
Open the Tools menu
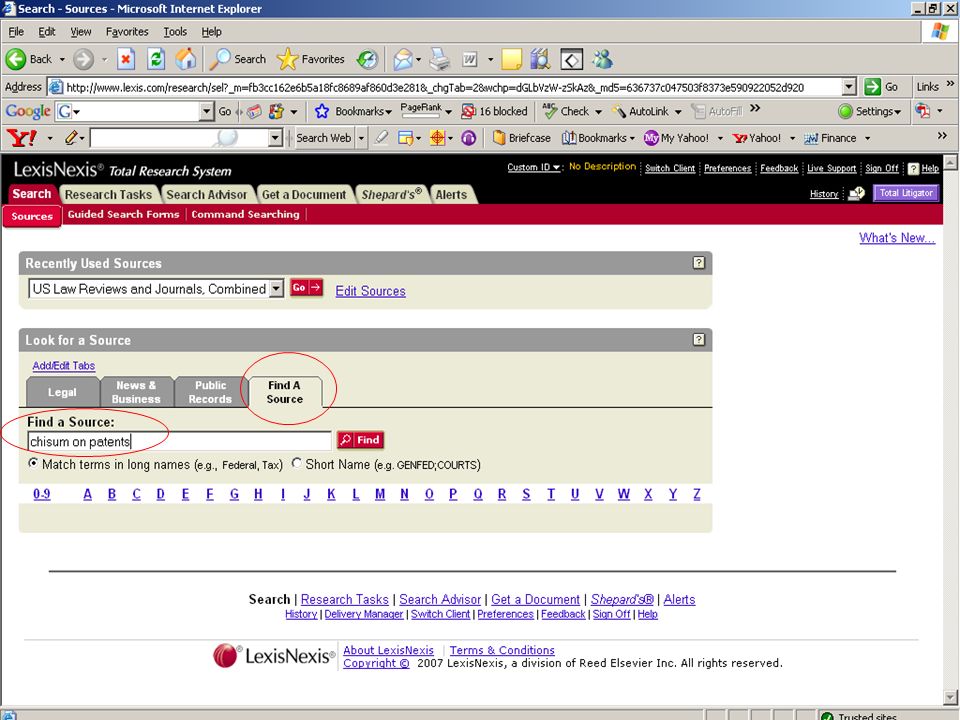pos(174,32)
